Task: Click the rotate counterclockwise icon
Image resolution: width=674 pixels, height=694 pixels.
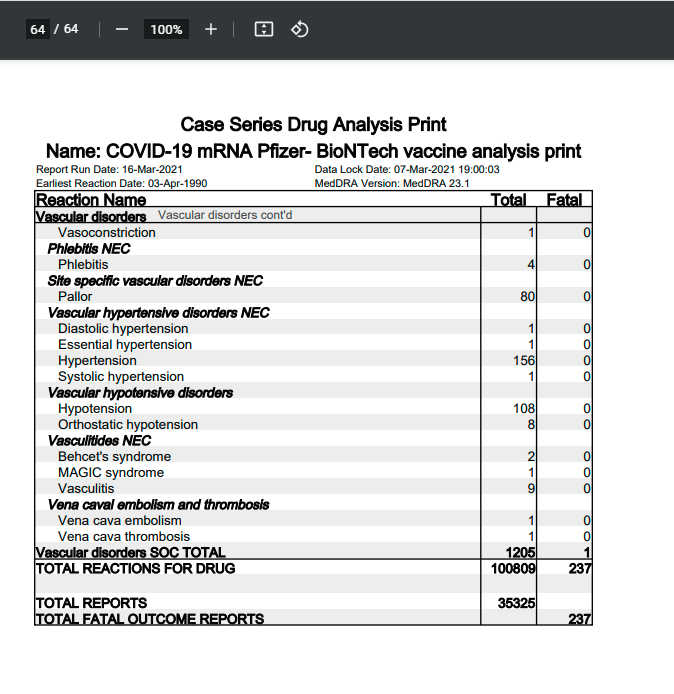Action: click(300, 30)
